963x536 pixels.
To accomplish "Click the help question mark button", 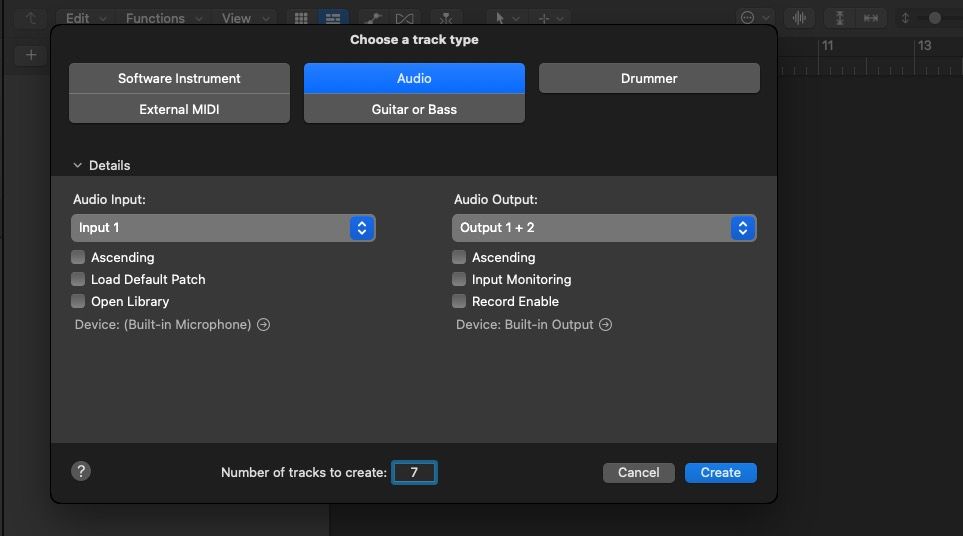I will [82, 471].
